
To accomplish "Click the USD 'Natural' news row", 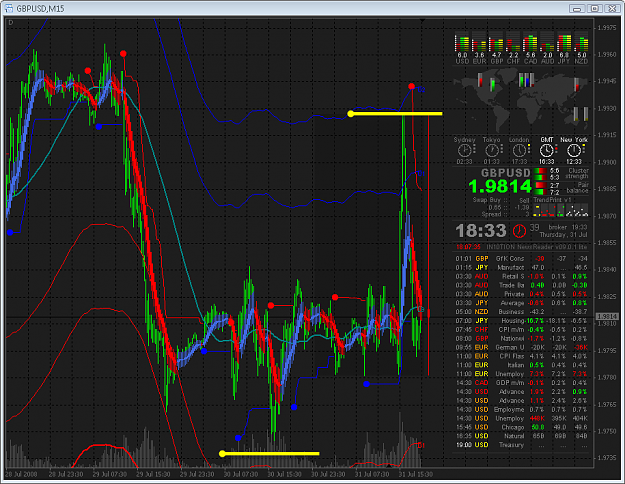I will click(x=521, y=436).
